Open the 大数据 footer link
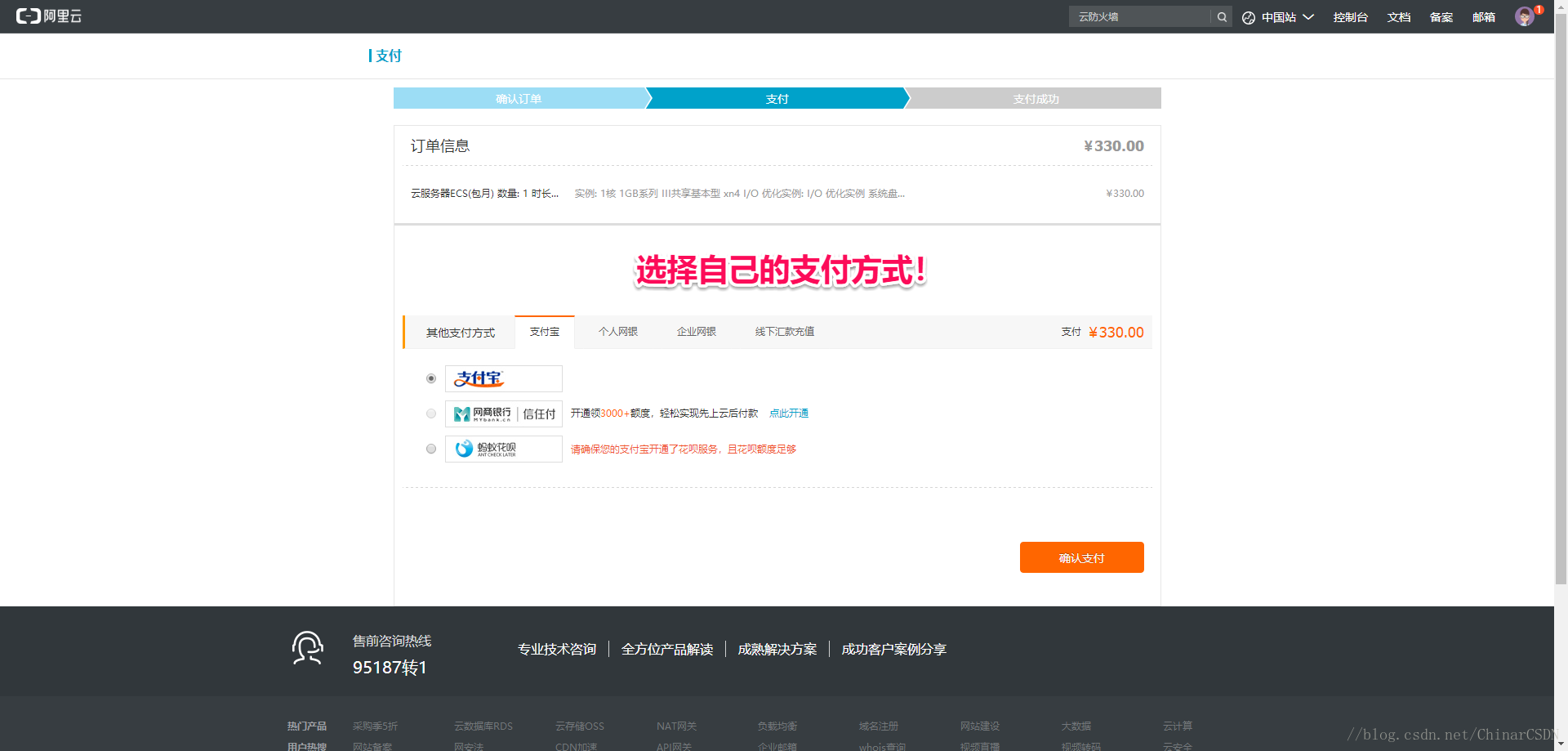The width and height of the screenshot is (1568, 751). coord(1076,726)
